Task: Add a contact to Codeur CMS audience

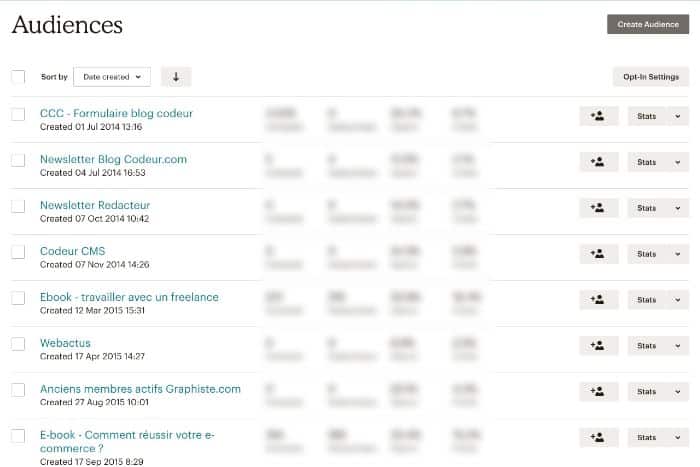Action: tap(598, 254)
